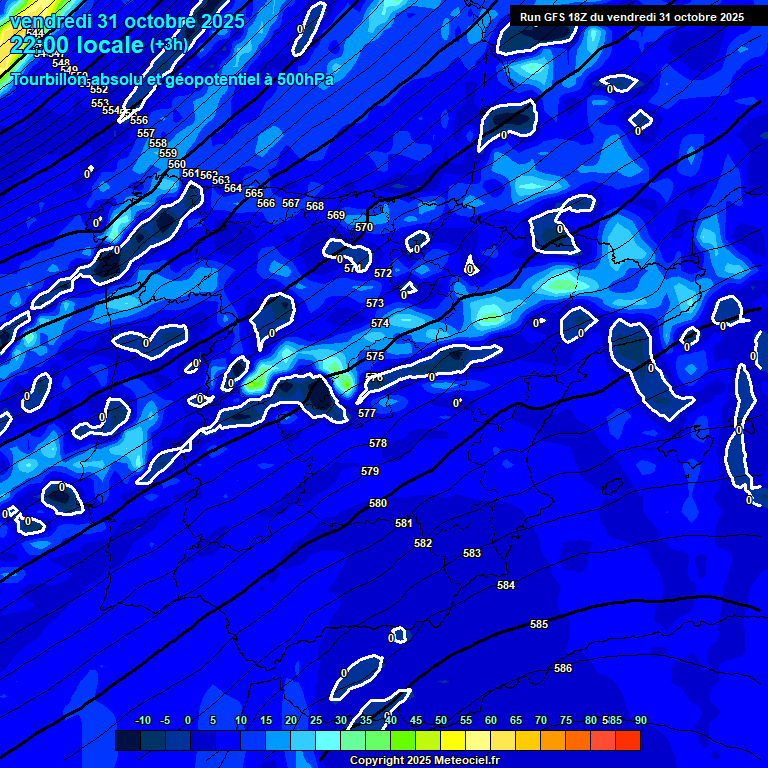Screen dimensions: 768x768
Task: Click the -10 value on the legend
Action: coord(143,720)
